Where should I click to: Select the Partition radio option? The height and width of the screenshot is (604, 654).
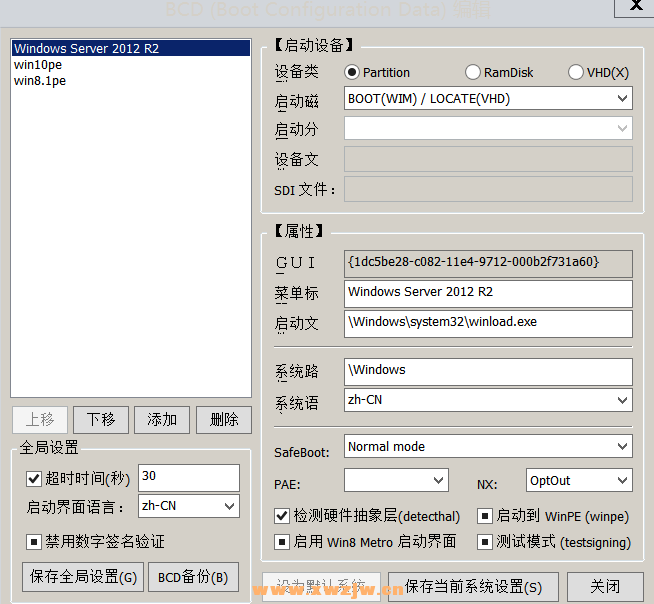coord(377,72)
